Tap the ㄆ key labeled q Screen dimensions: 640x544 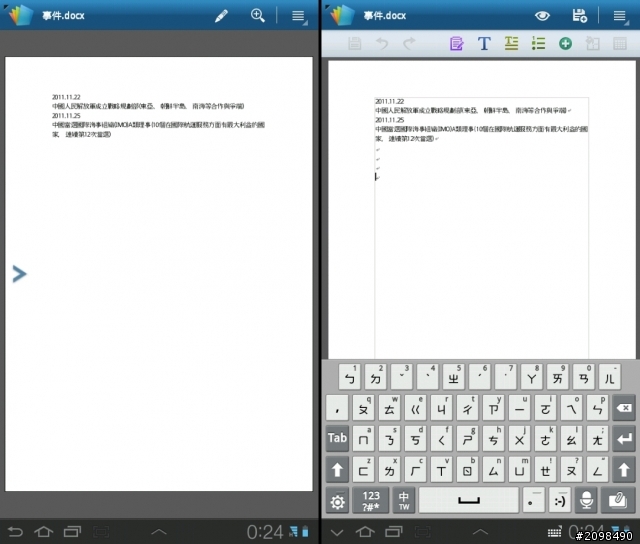tap(363, 408)
